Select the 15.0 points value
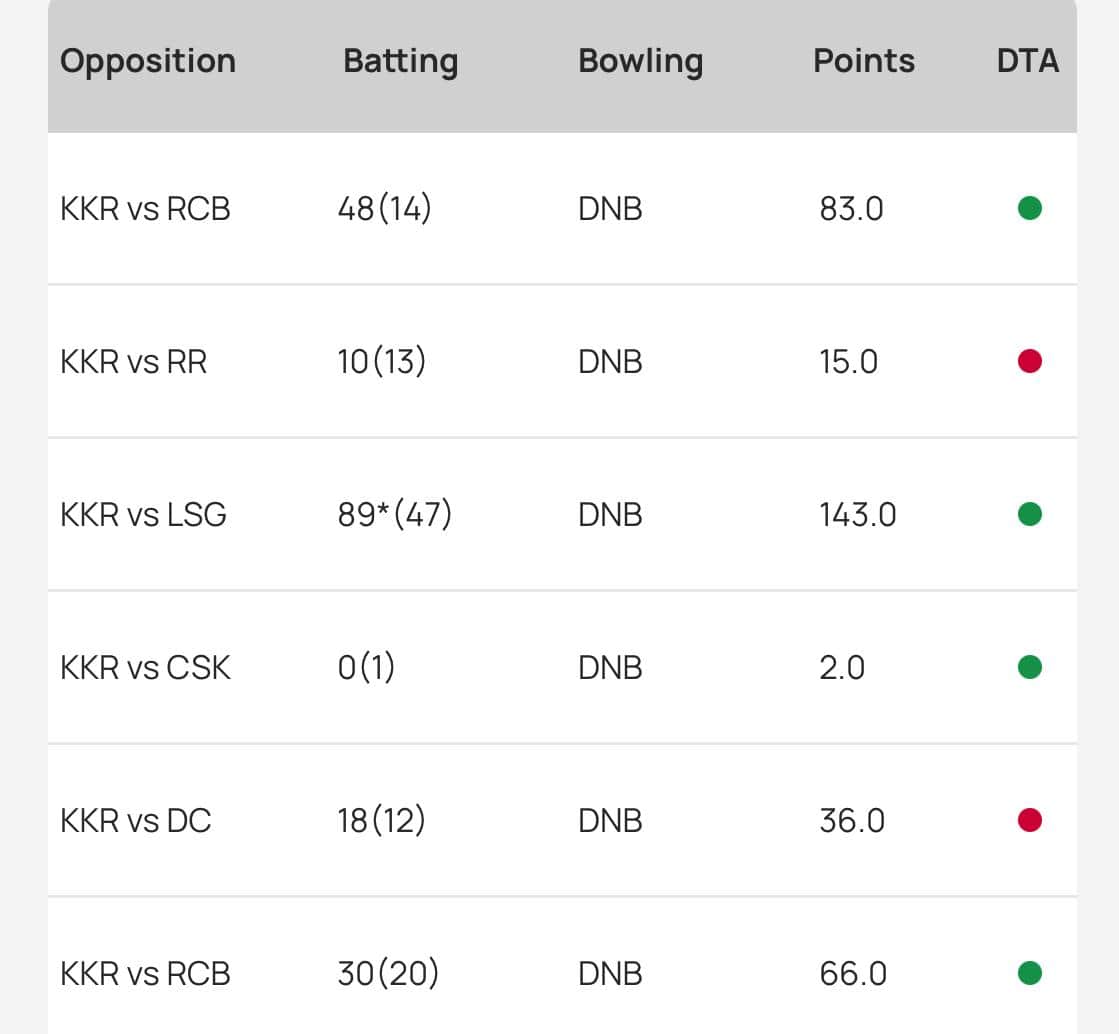The width and height of the screenshot is (1119, 1034). 848,362
